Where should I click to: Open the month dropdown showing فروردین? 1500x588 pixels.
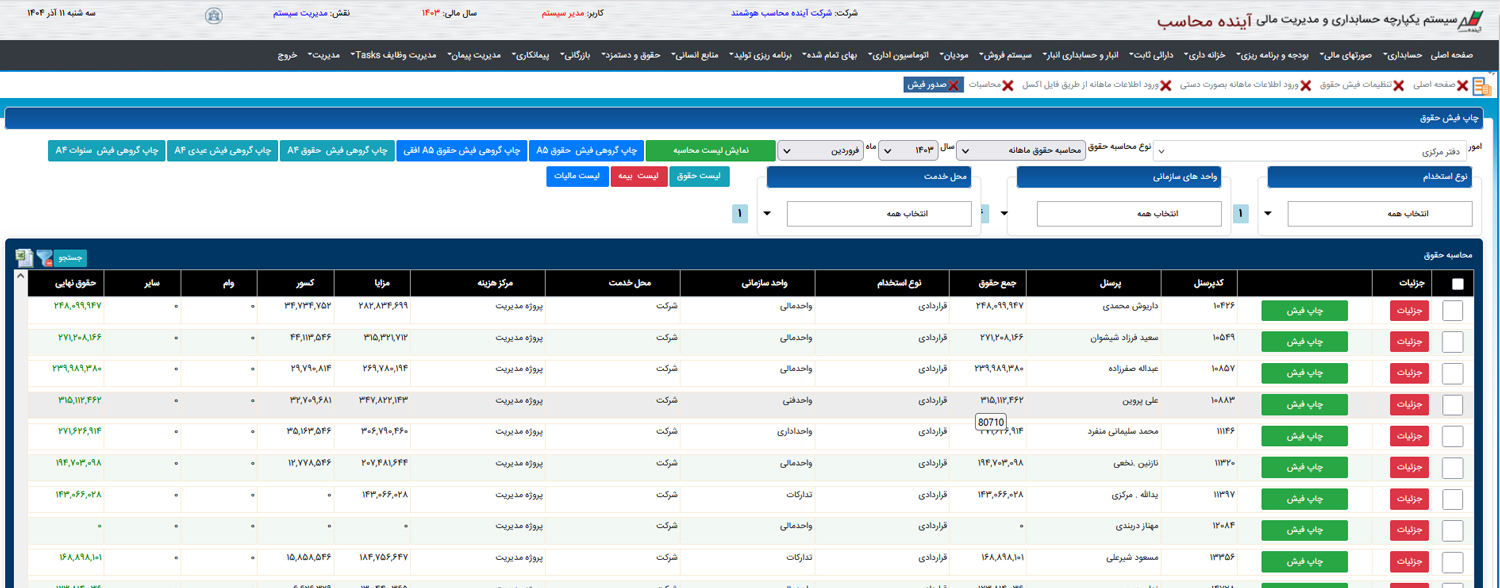pyautogui.click(x=820, y=151)
